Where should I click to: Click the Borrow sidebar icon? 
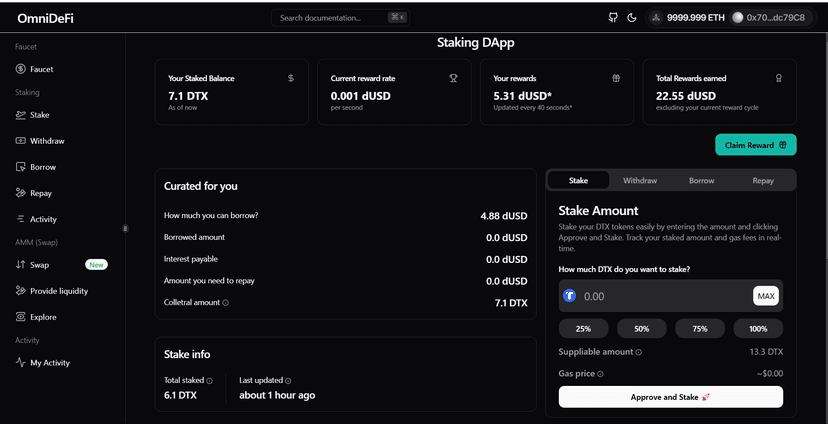pos(21,167)
